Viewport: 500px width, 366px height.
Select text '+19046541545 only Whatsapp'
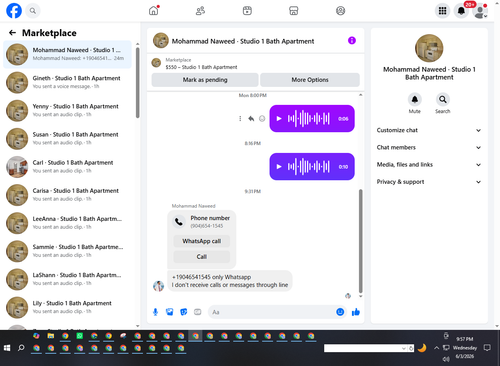[x=211, y=277]
